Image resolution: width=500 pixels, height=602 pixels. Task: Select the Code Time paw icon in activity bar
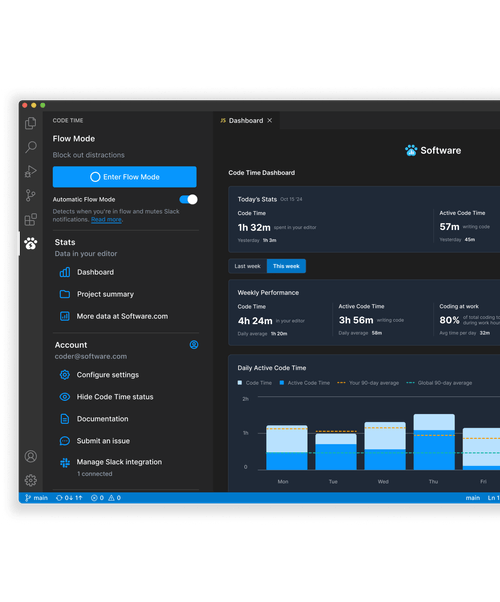[x=31, y=243]
